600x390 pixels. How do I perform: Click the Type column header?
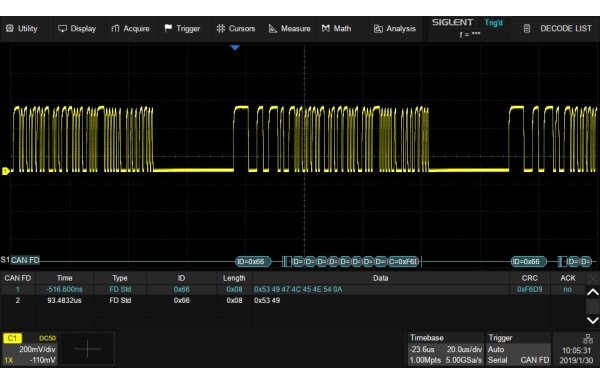pyautogui.click(x=120, y=278)
